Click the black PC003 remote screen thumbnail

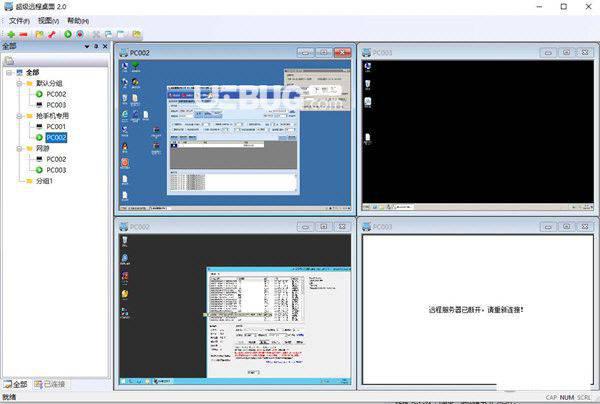tap(478, 135)
